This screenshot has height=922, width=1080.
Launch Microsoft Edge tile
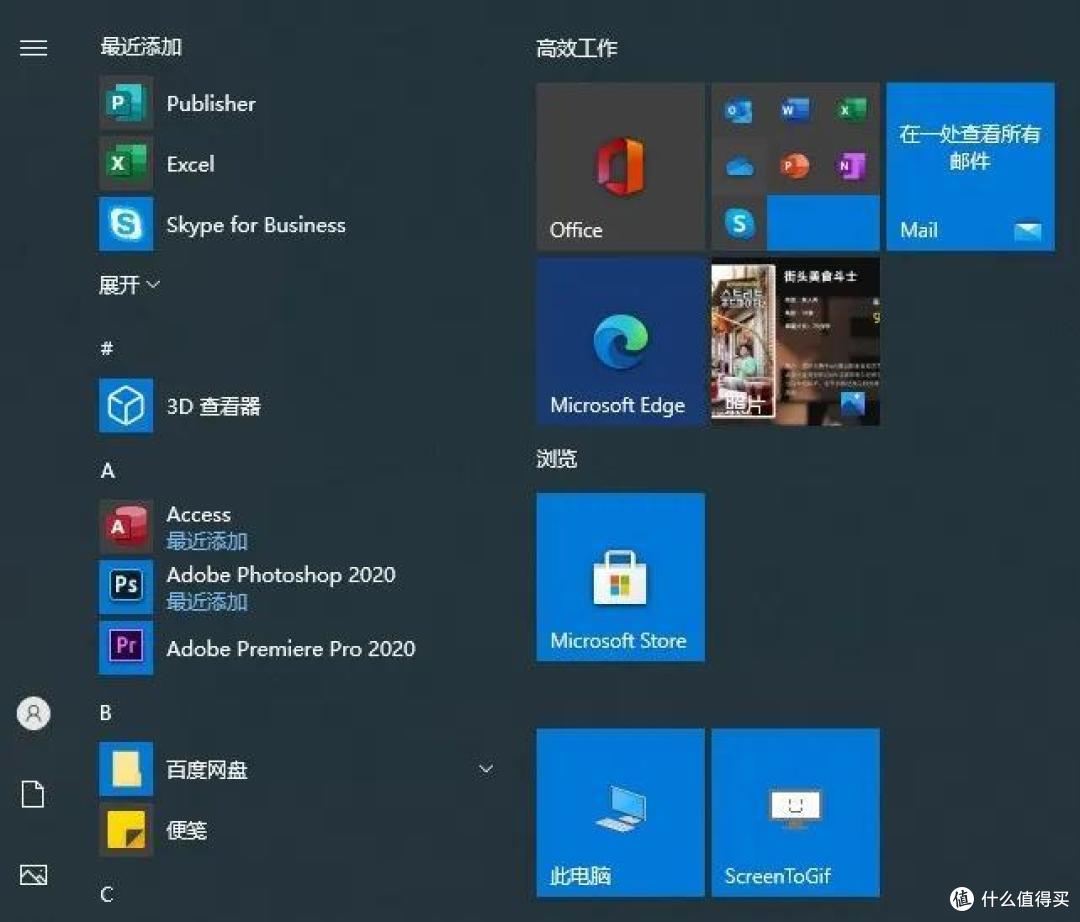coord(621,342)
